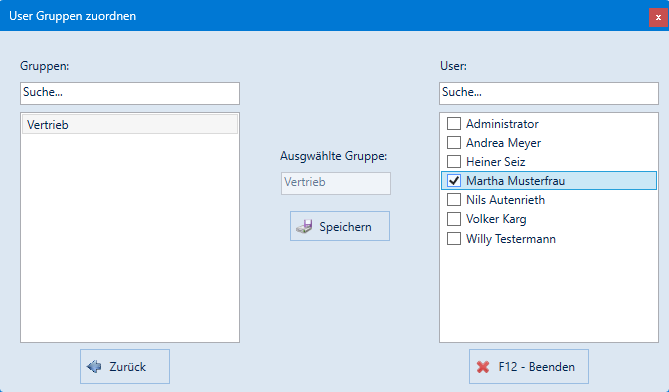Click the Ausgwählte Gruppe field showing Vertrieb
Screen dimensions: 669x392
[x=336, y=183]
